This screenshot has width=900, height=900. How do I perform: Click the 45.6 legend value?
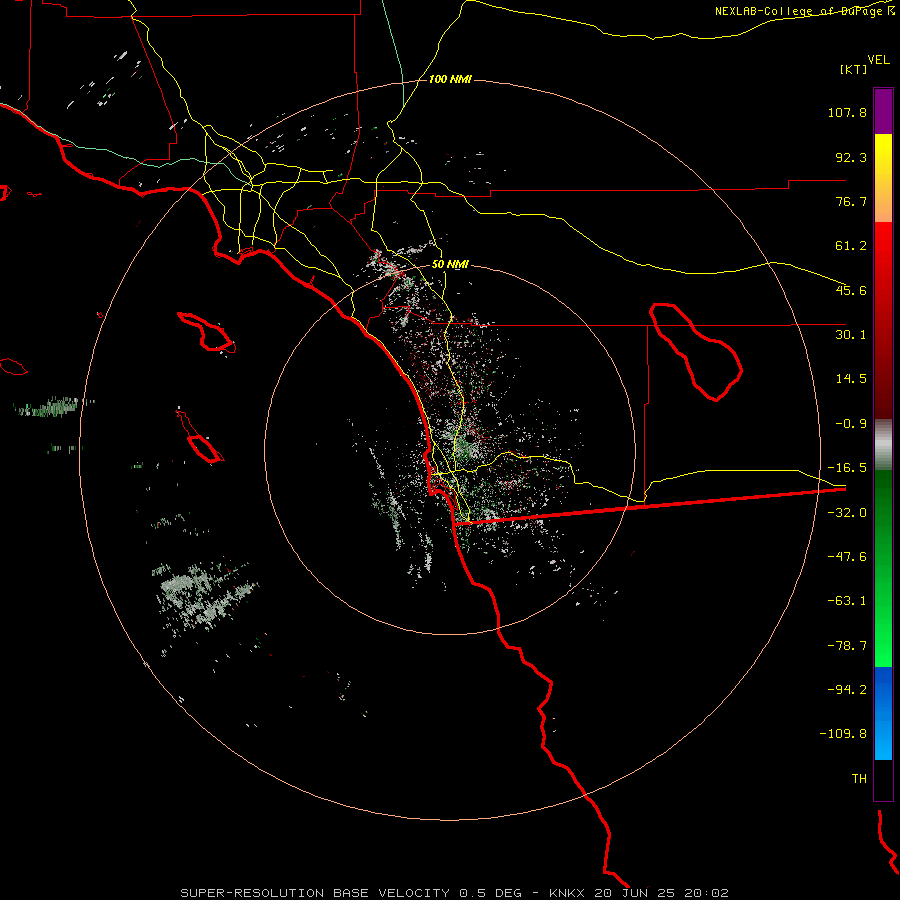coord(851,290)
